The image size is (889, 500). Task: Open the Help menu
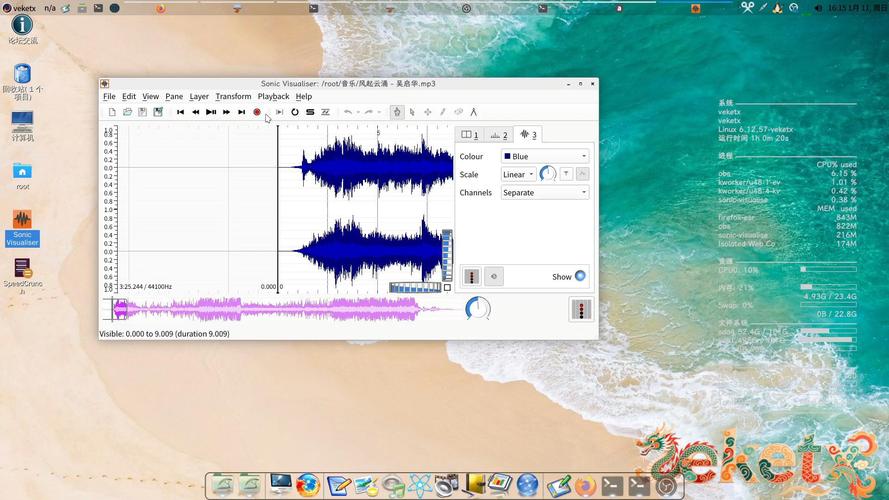[x=304, y=96]
